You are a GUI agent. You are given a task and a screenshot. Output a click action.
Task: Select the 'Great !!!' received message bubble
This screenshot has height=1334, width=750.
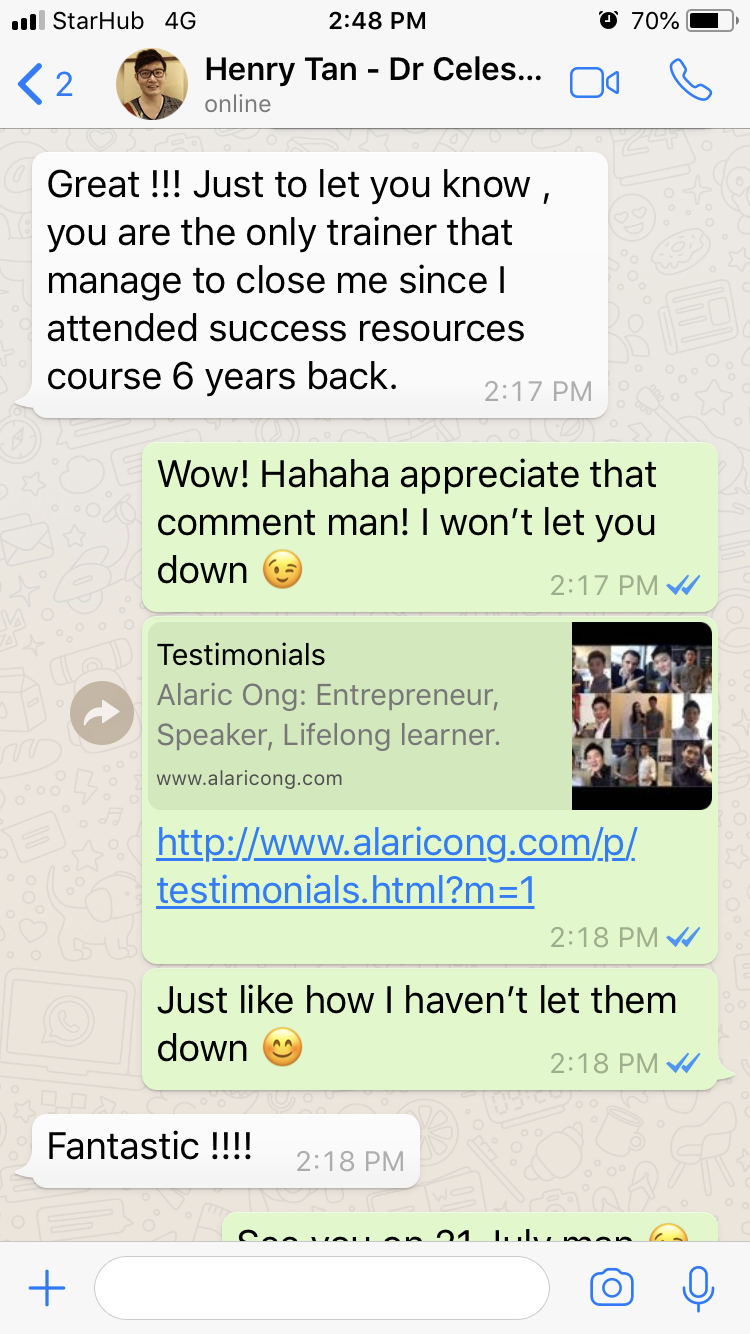(319, 285)
